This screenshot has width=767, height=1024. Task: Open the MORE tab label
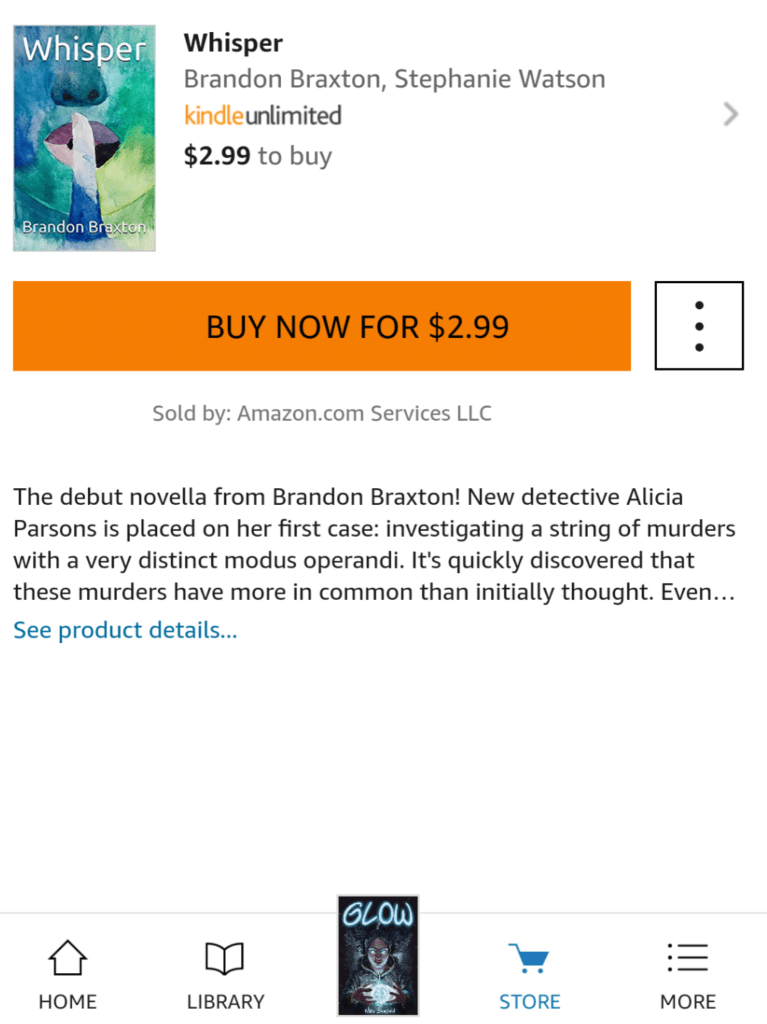click(x=687, y=1002)
